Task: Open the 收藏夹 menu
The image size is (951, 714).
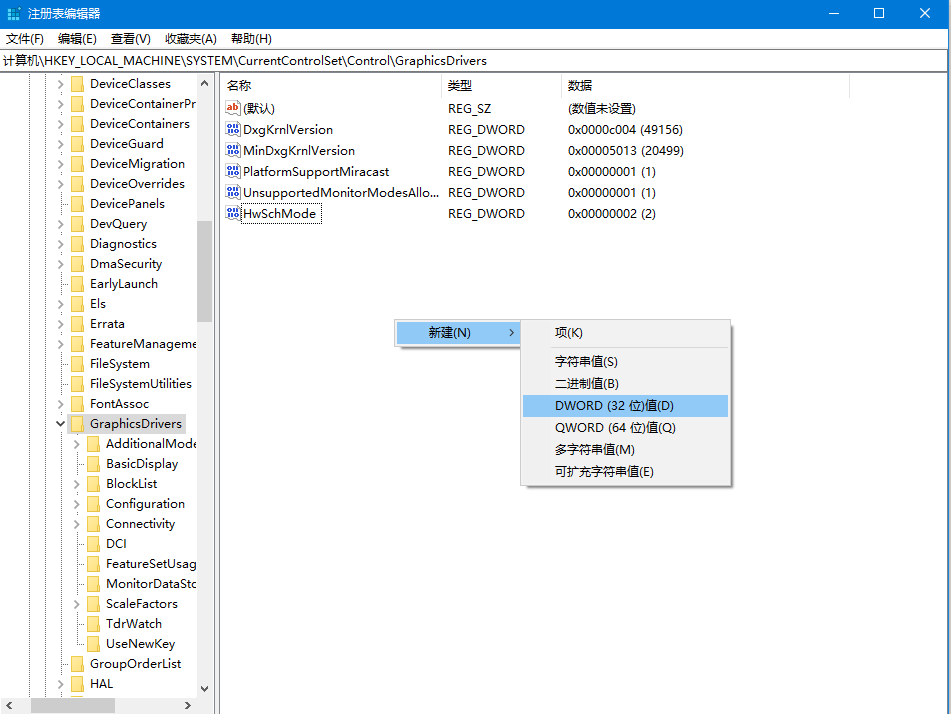Action: click(192, 38)
